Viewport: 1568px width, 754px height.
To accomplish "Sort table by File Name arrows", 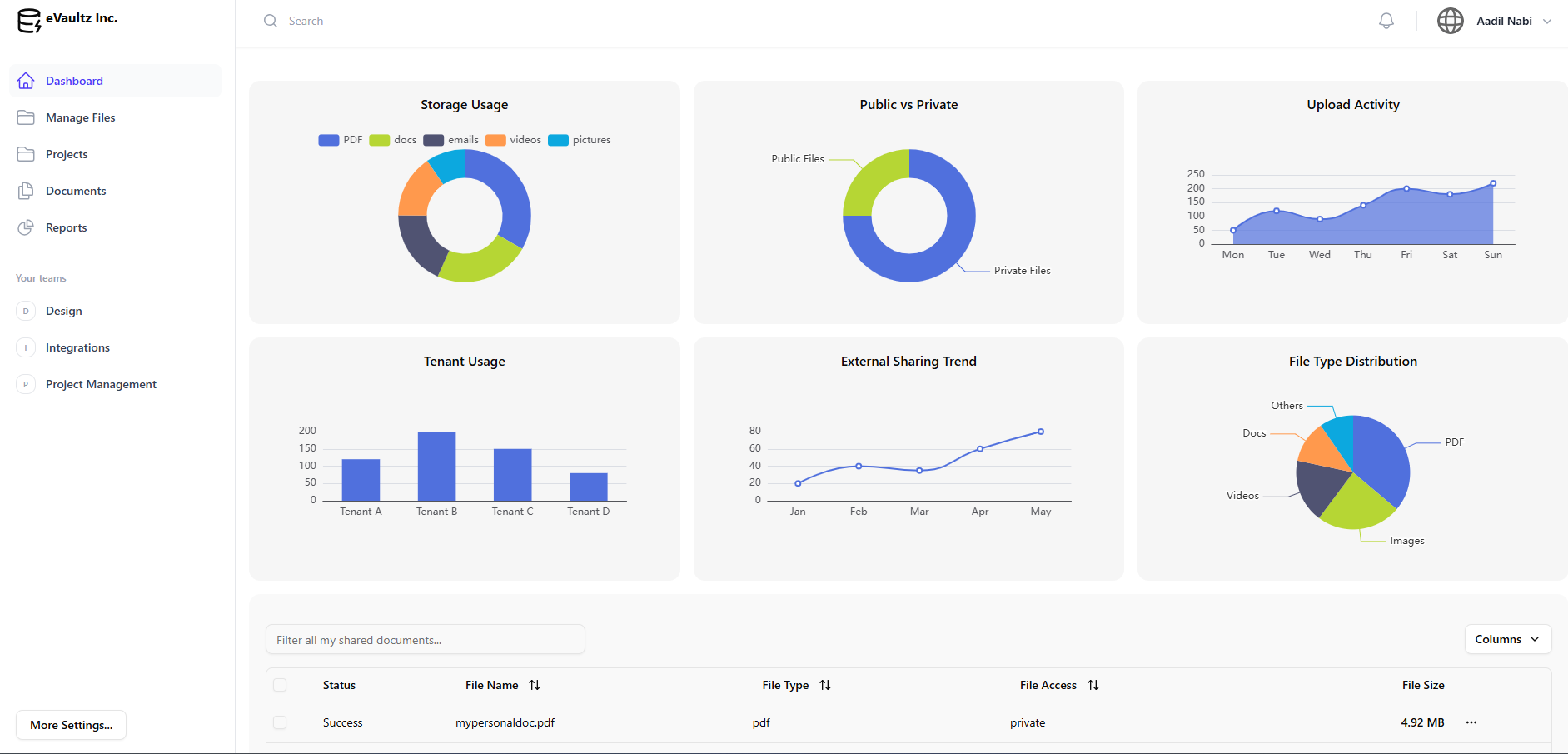I will point(535,685).
